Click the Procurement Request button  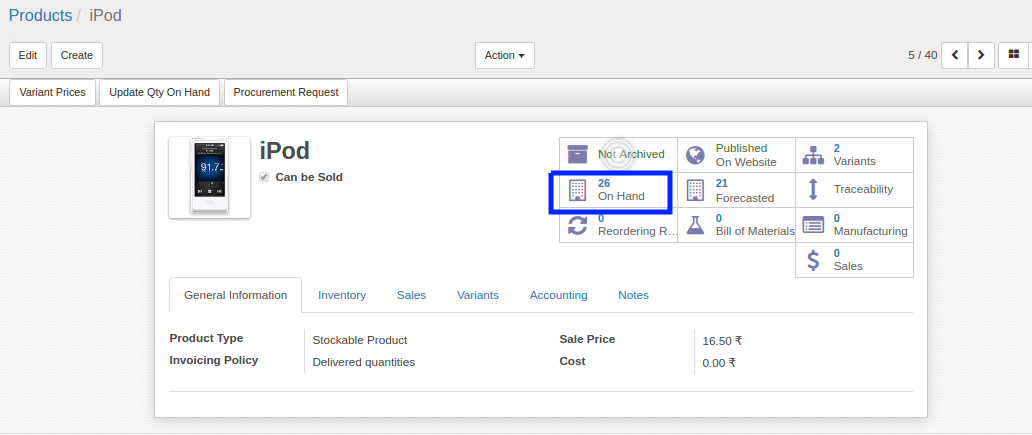286,92
